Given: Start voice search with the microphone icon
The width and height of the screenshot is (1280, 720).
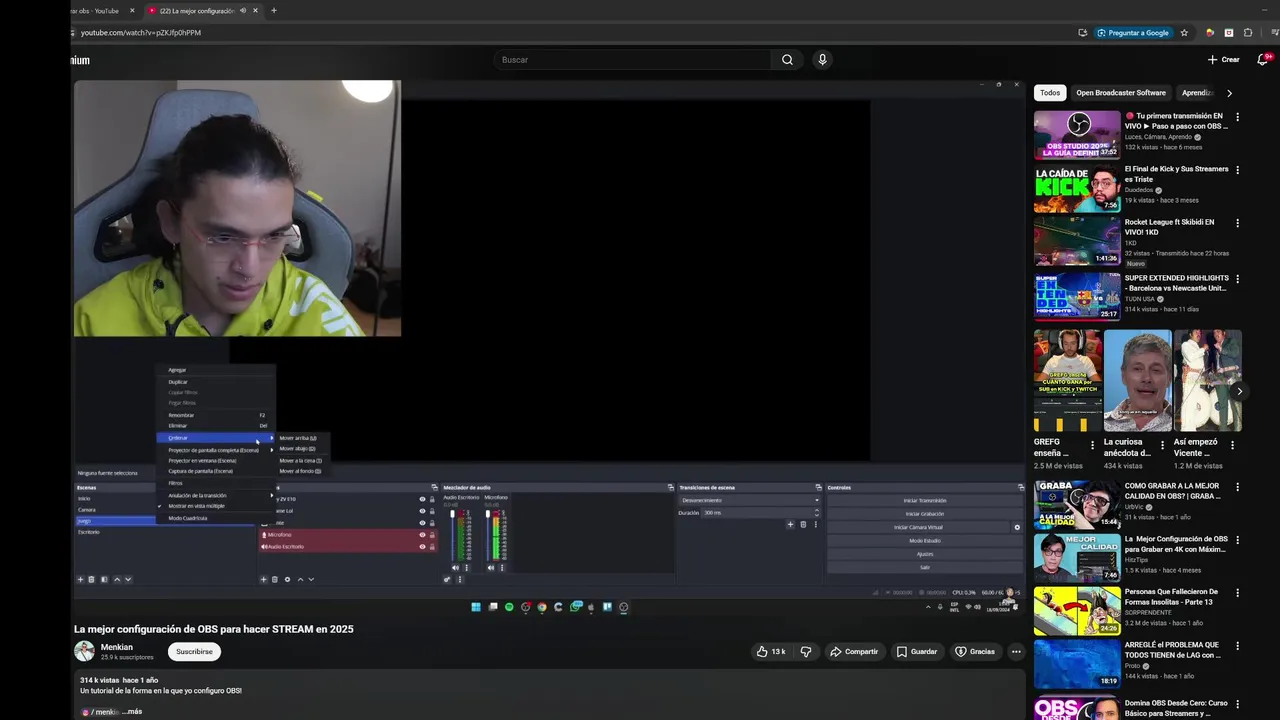Looking at the screenshot, I should click(x=822, y=60).
